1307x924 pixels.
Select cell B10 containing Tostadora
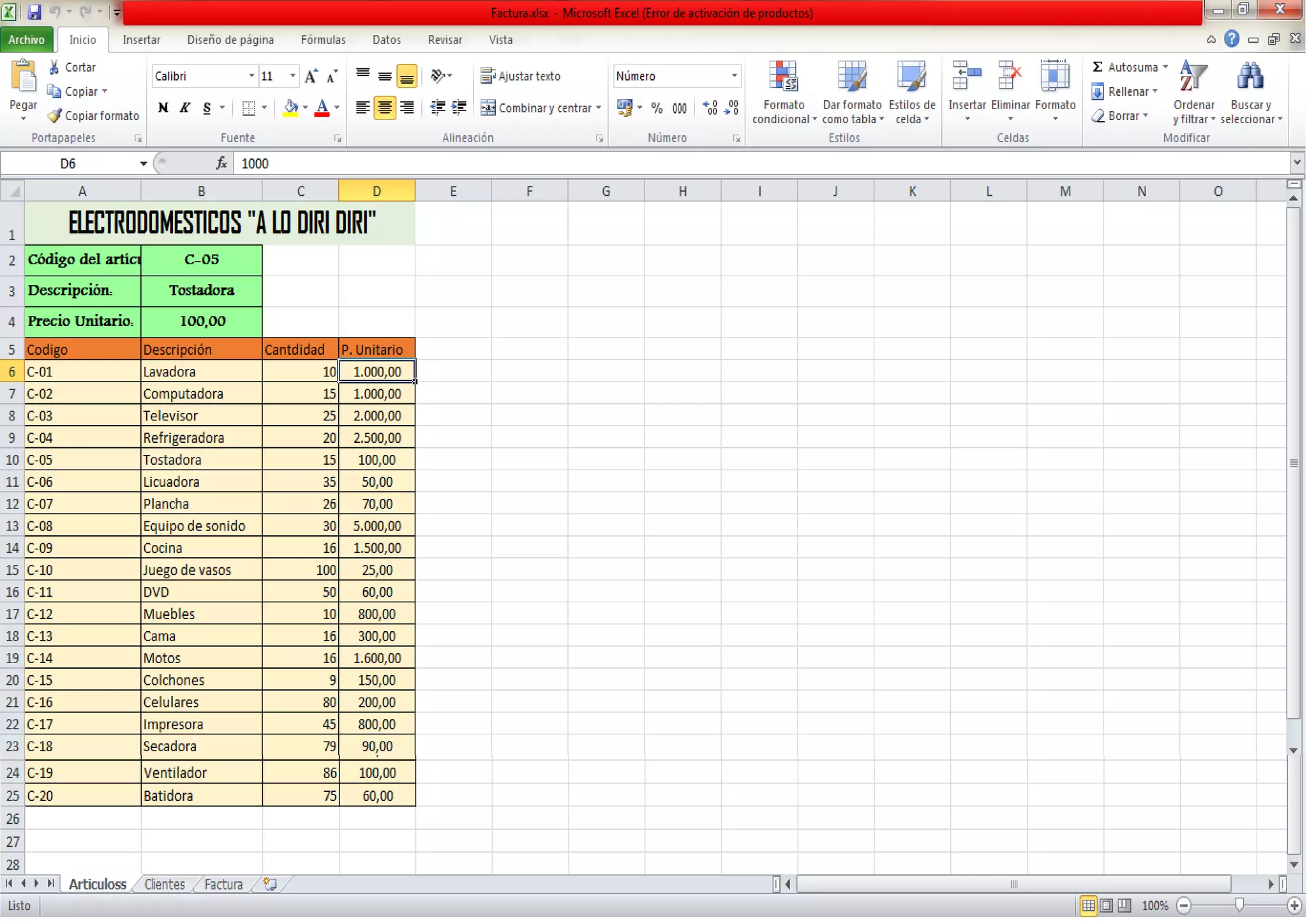click(x=201, y=460)
